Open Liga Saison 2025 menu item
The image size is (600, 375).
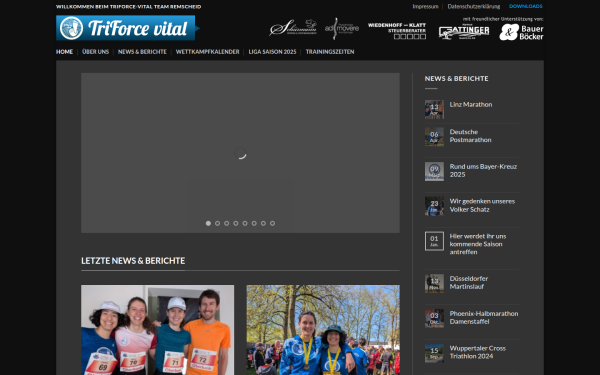(272, 52)
